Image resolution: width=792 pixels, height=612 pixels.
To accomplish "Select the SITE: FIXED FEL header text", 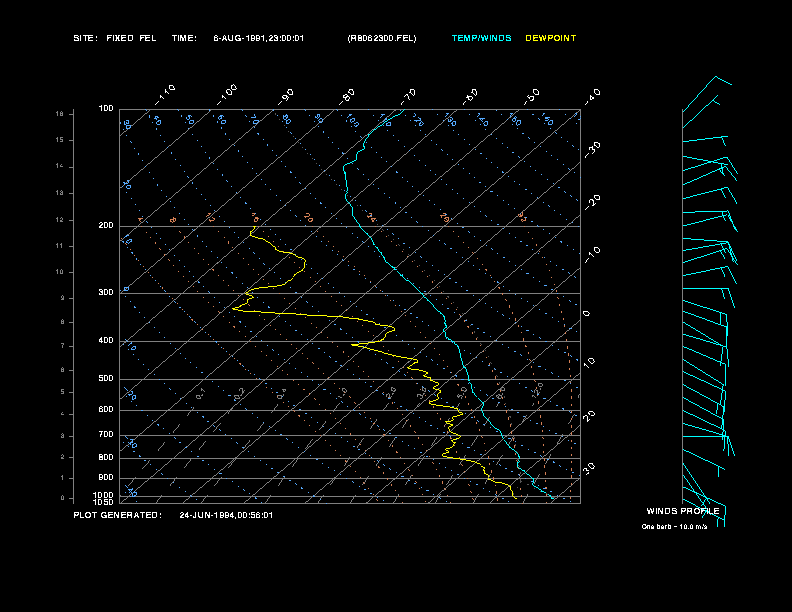I will coord(115,38).
